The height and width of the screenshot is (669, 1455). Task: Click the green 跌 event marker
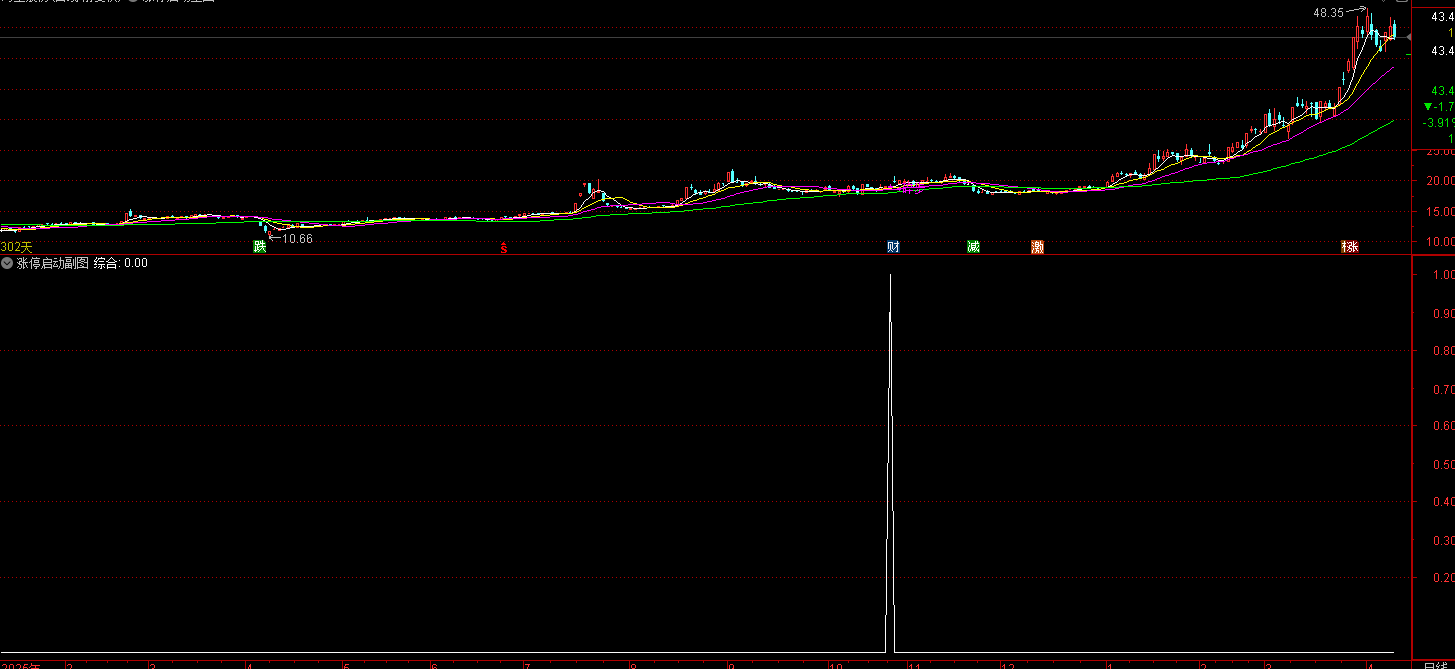[260, 247]
